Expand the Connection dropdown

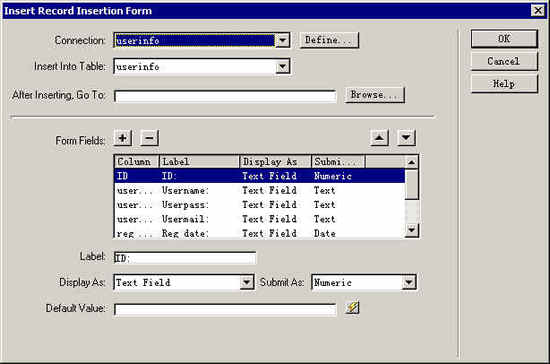pyautogui.click(x=283, y=40)
